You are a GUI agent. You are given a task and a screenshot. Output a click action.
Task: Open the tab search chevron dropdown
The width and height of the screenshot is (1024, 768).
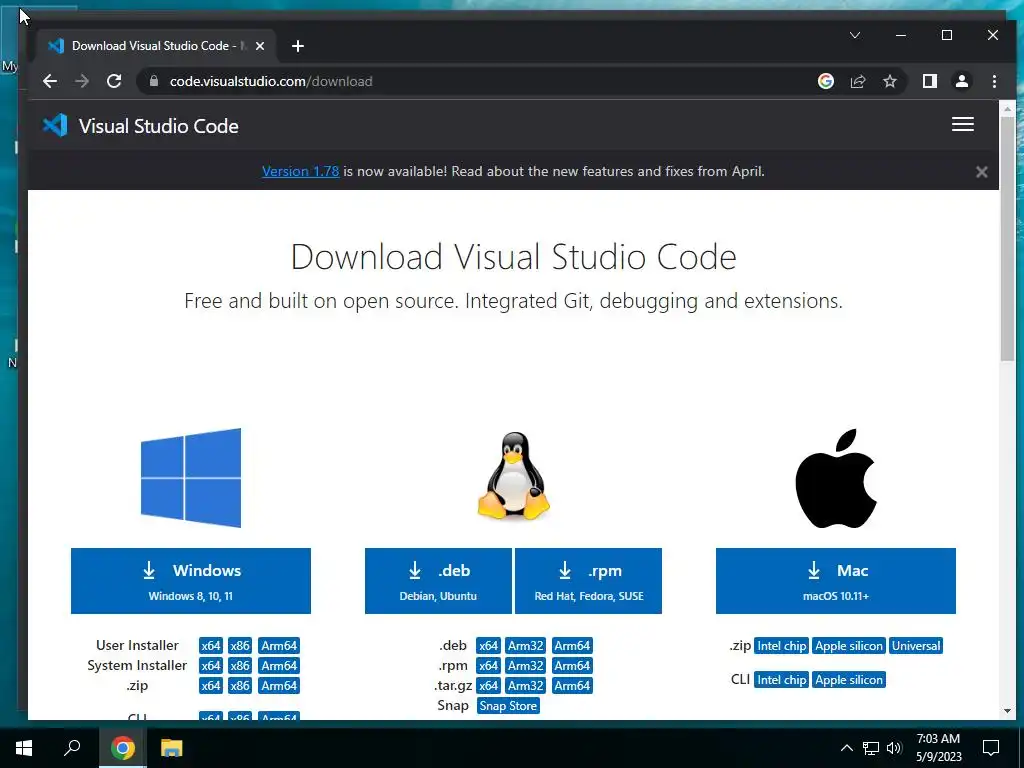coord(855,35)
